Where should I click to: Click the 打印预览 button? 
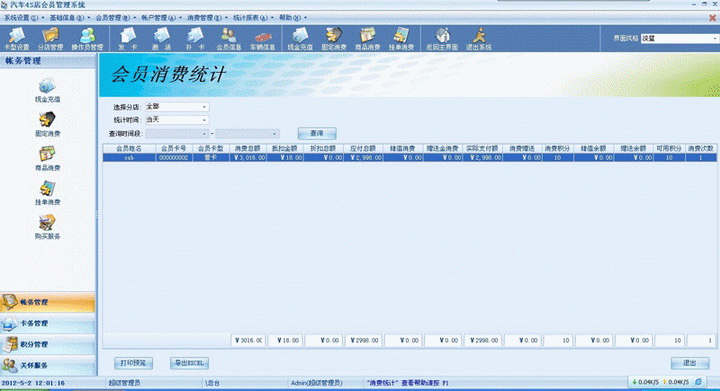pyautogui.click(x=133, y=363)
